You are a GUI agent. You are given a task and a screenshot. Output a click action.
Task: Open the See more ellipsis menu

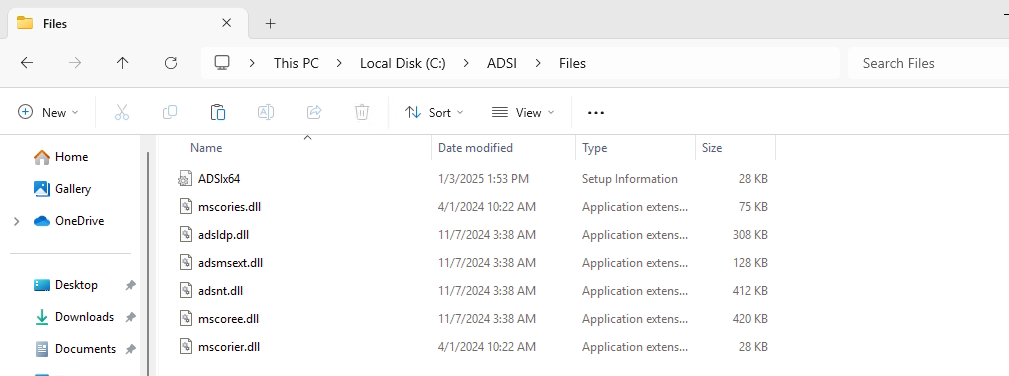click(596, 113)
